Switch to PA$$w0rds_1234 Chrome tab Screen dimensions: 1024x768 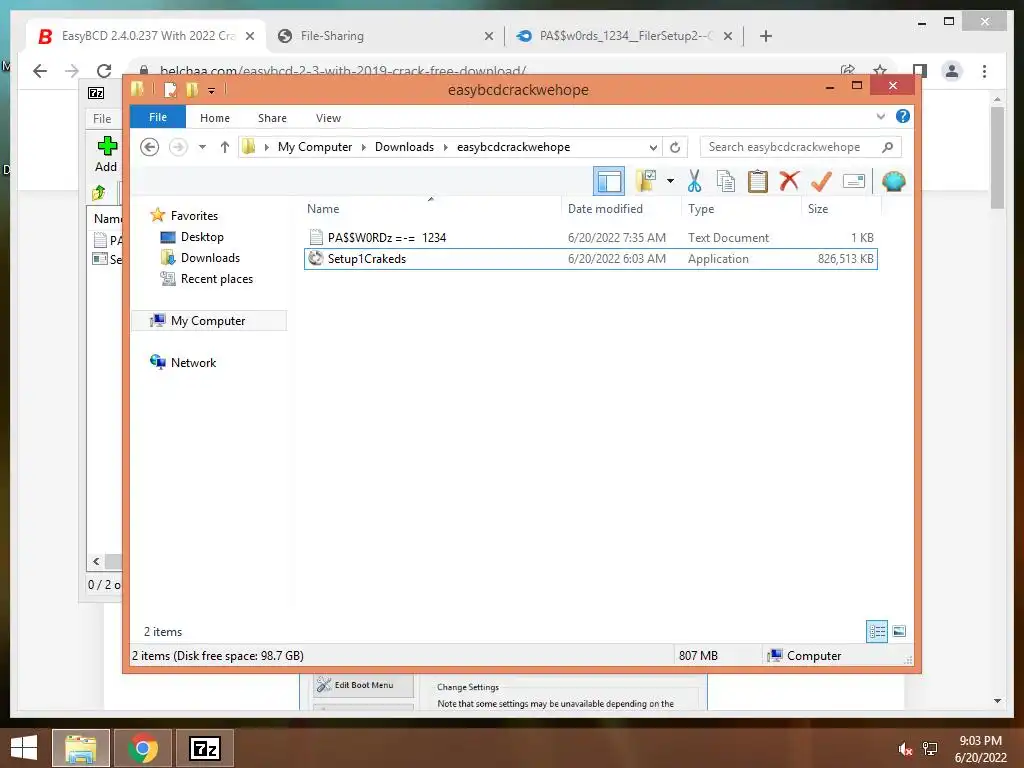[626, 36]
